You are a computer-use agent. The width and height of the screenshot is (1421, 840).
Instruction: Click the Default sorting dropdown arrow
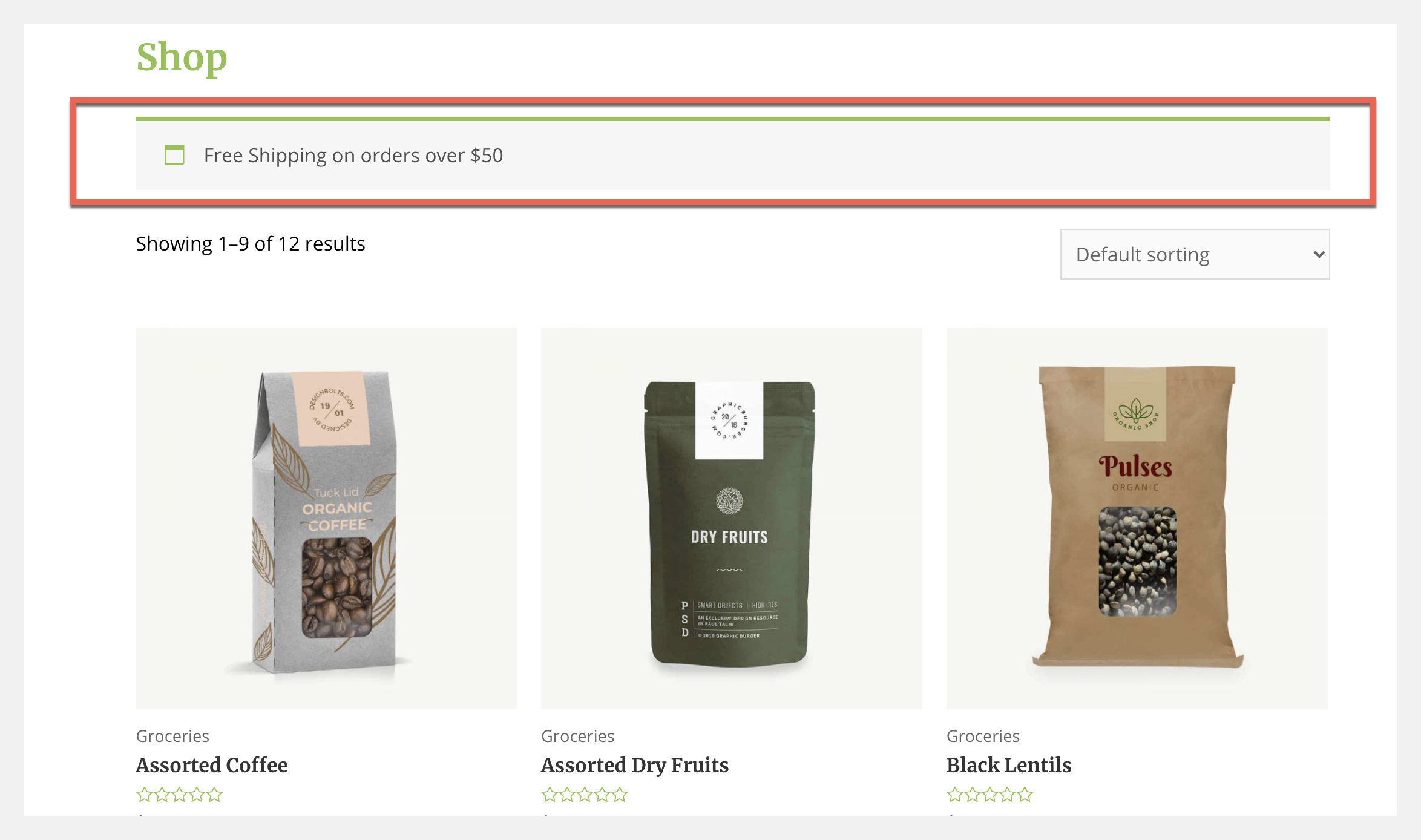point(1319,255)
